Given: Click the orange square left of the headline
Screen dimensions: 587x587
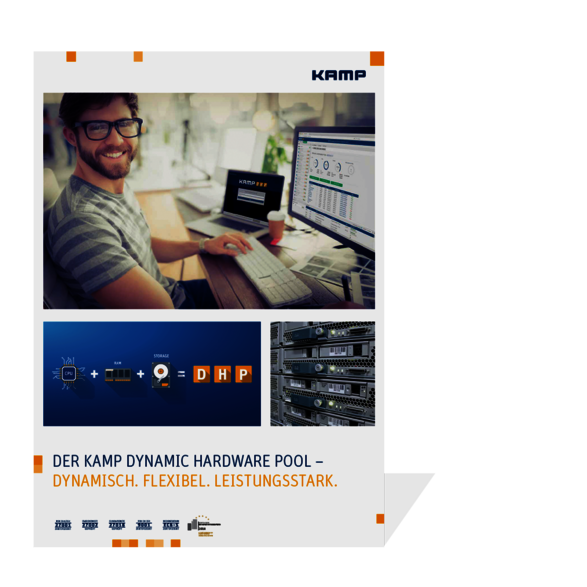Looking at the screenshot, I should pyautogui.click(x=38, y=464).
